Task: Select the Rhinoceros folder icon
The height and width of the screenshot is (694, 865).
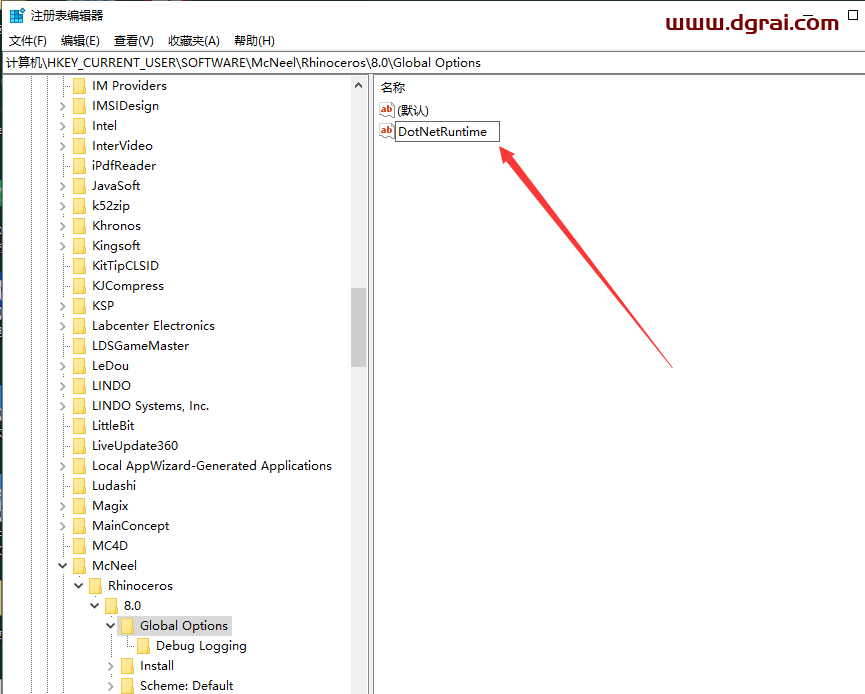Action: (x=95, y=586)
